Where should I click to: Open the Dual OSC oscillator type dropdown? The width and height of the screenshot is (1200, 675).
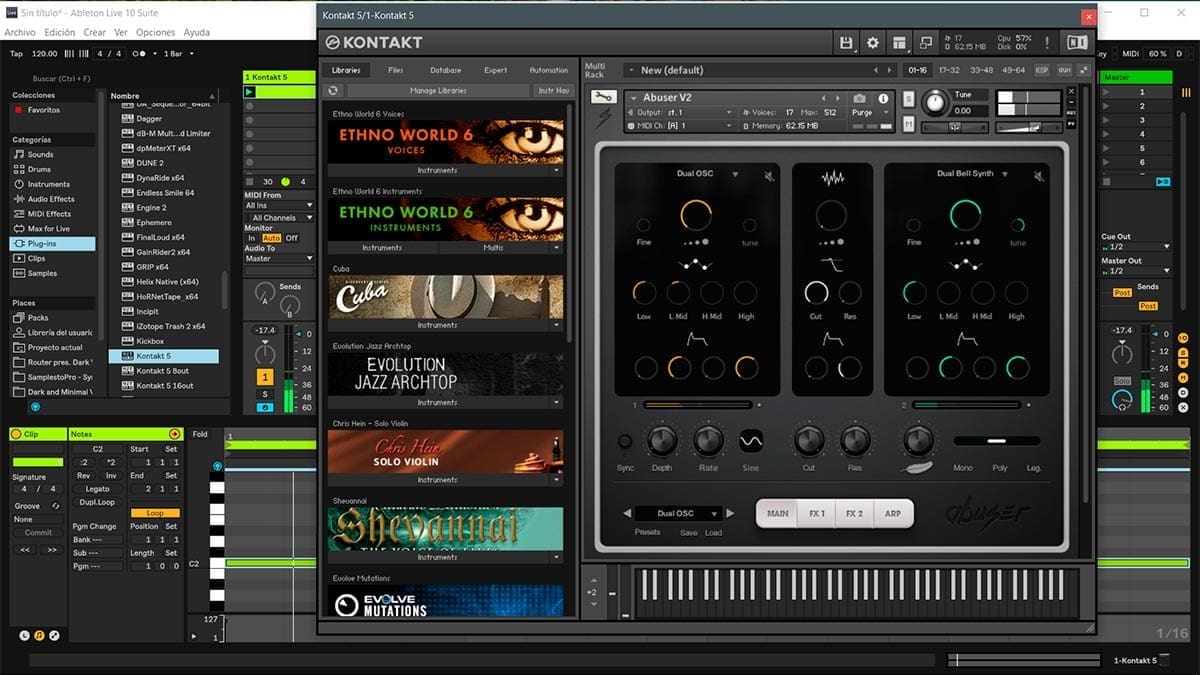(735, 174)
